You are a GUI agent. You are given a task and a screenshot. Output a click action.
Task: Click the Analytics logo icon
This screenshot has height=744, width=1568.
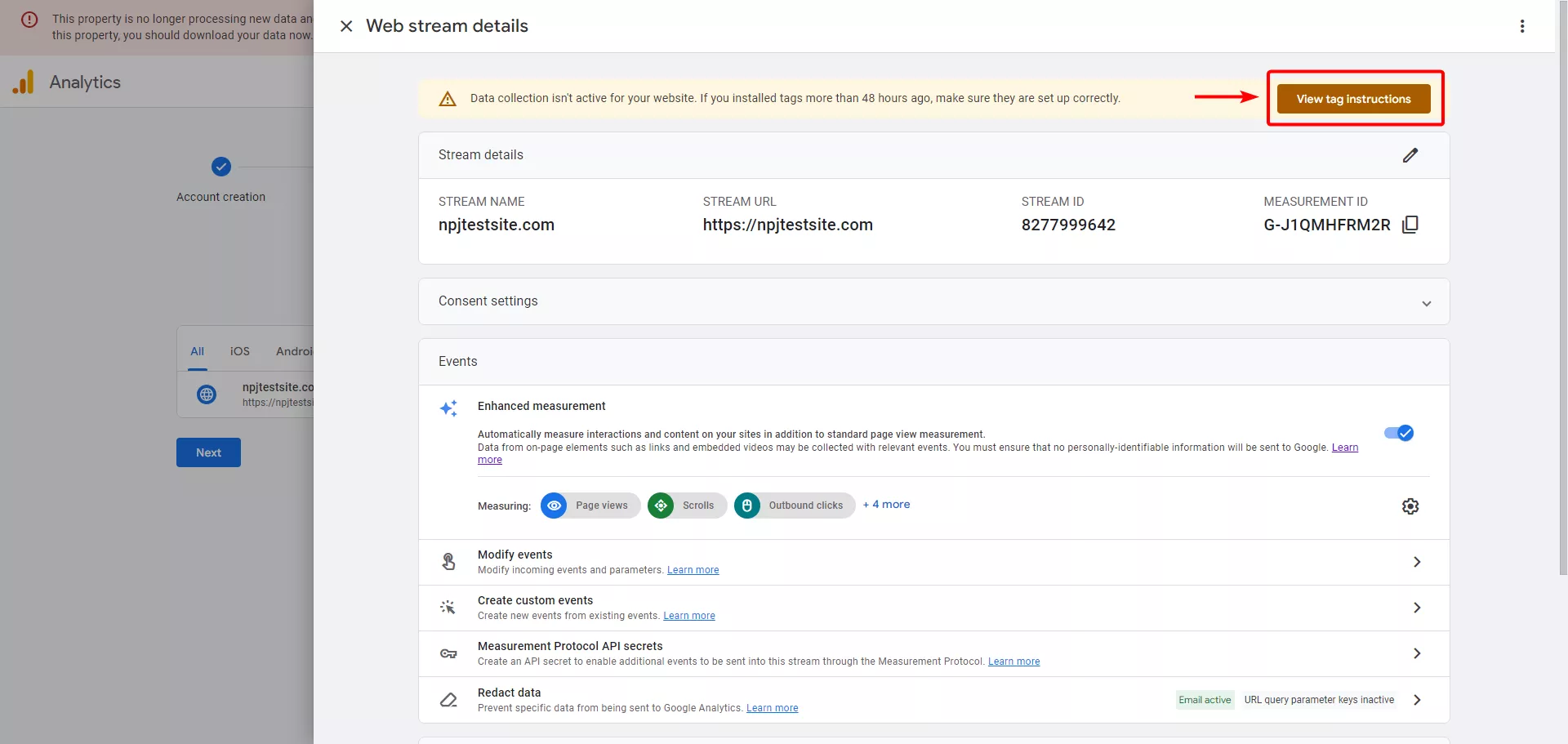pyautogui.click(x=24, y=82)
